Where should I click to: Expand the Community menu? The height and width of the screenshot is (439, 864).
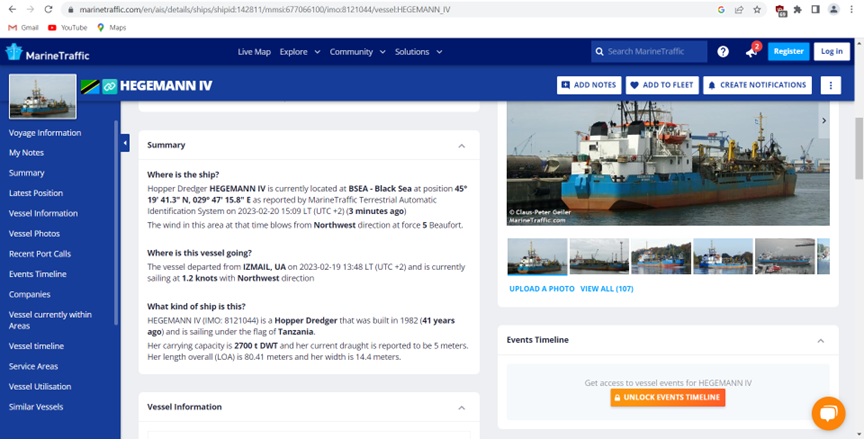click(x=358, y=52)
